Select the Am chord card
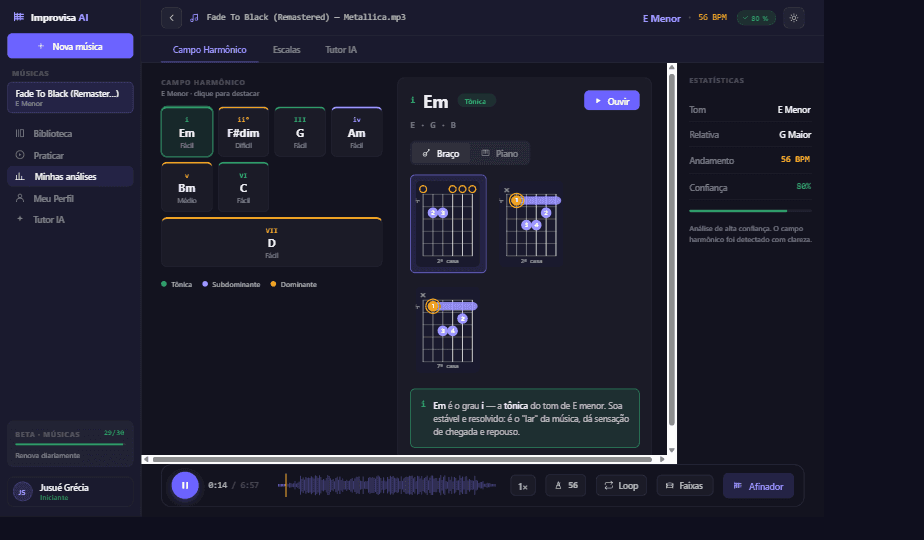The width and height of the screenshot is (924, 540). 357,132
